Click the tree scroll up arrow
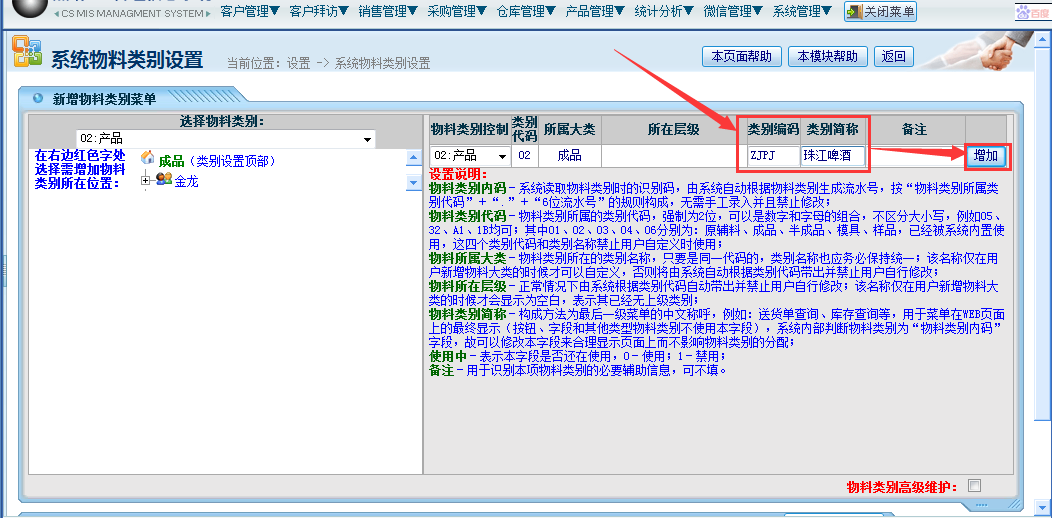This screenshot has height=518, width=1052. click(x=414, y=160)
